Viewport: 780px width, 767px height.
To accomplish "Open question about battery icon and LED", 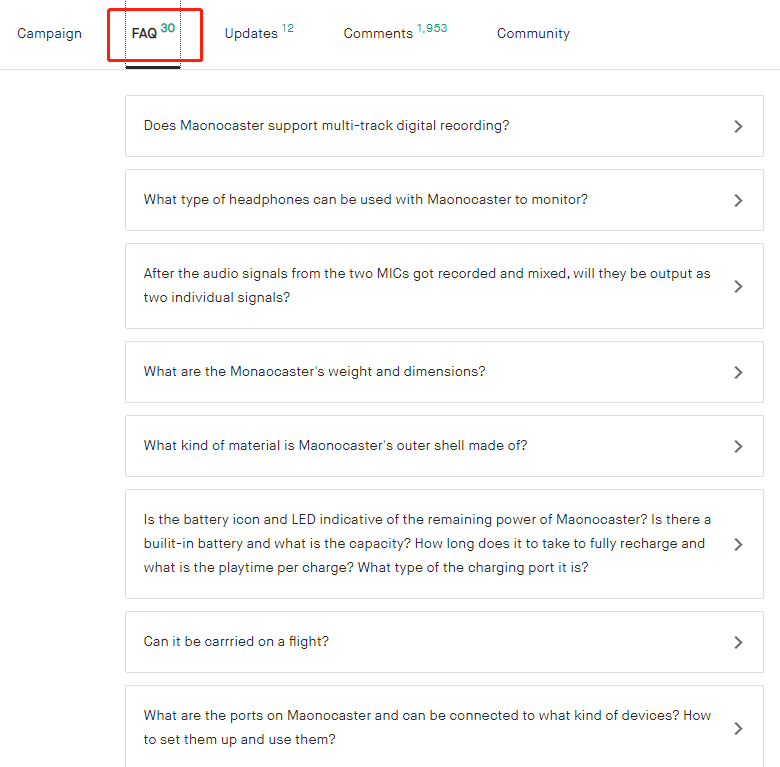I will pyautogui.click(x=427, y=544).
